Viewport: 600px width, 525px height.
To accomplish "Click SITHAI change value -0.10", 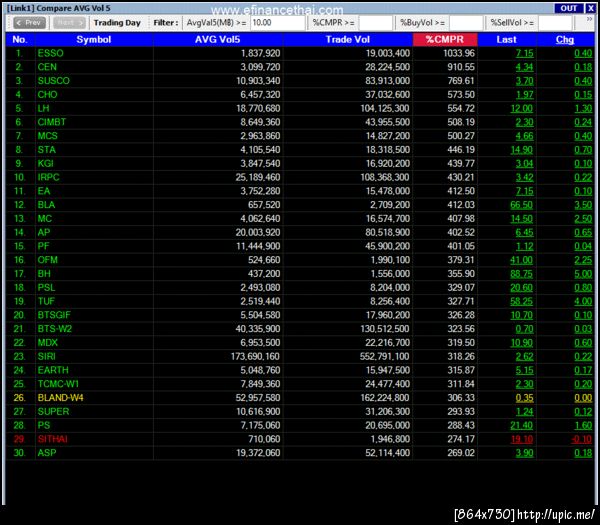I will [582, 439].
